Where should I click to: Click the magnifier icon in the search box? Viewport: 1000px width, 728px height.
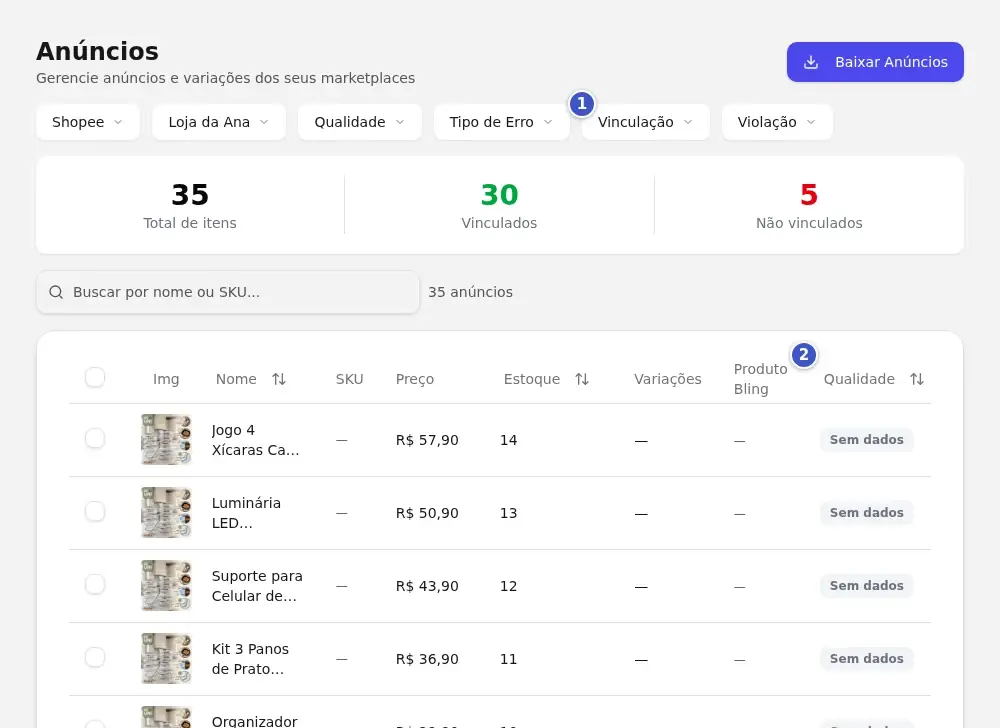(56, 292)
